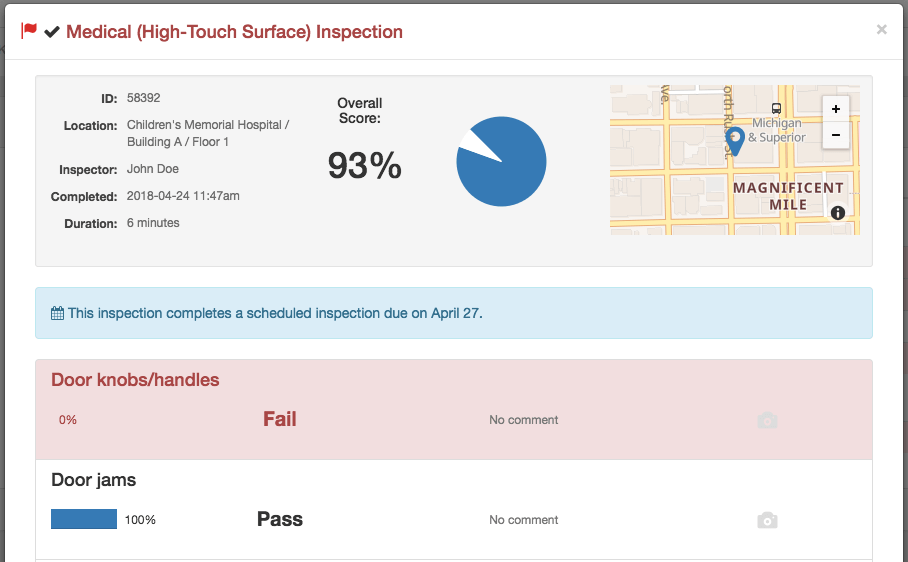Image resolution: width=908 pixels, height=562 pixels.
Task: Click the bus stop icon on map
Action: (777, 108)
